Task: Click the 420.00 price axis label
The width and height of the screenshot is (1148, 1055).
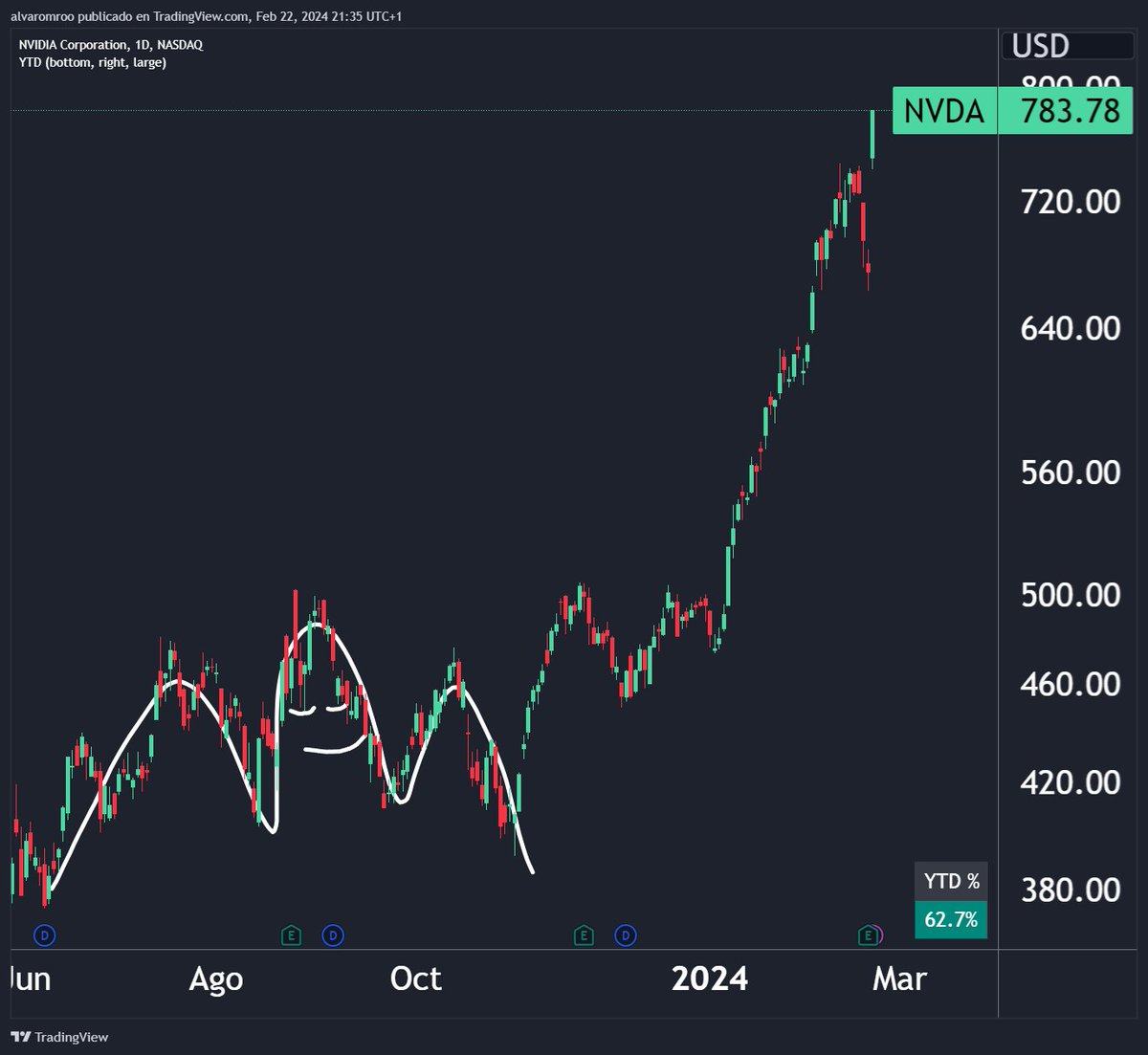Action: pos(1071,782)
